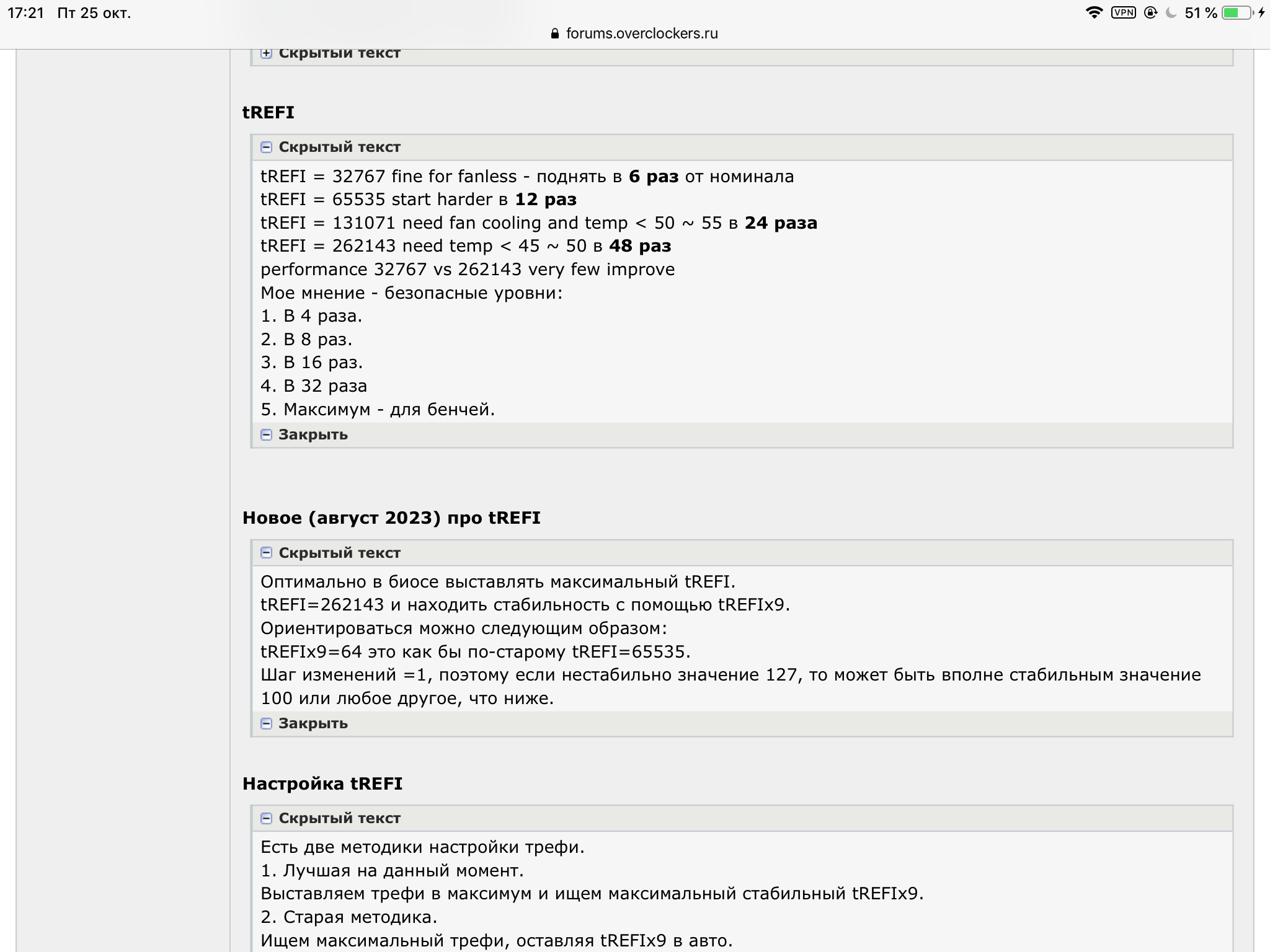Tap the 51 % battery percentage text

[x=1201, y=13]
